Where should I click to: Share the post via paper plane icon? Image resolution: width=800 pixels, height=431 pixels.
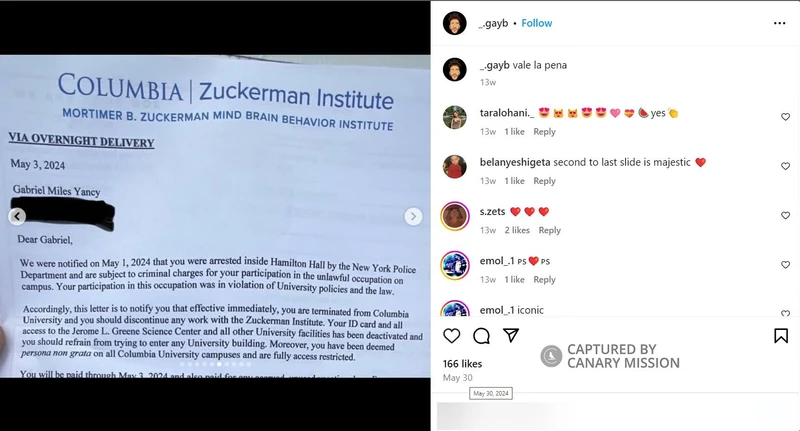coord(511,335)
